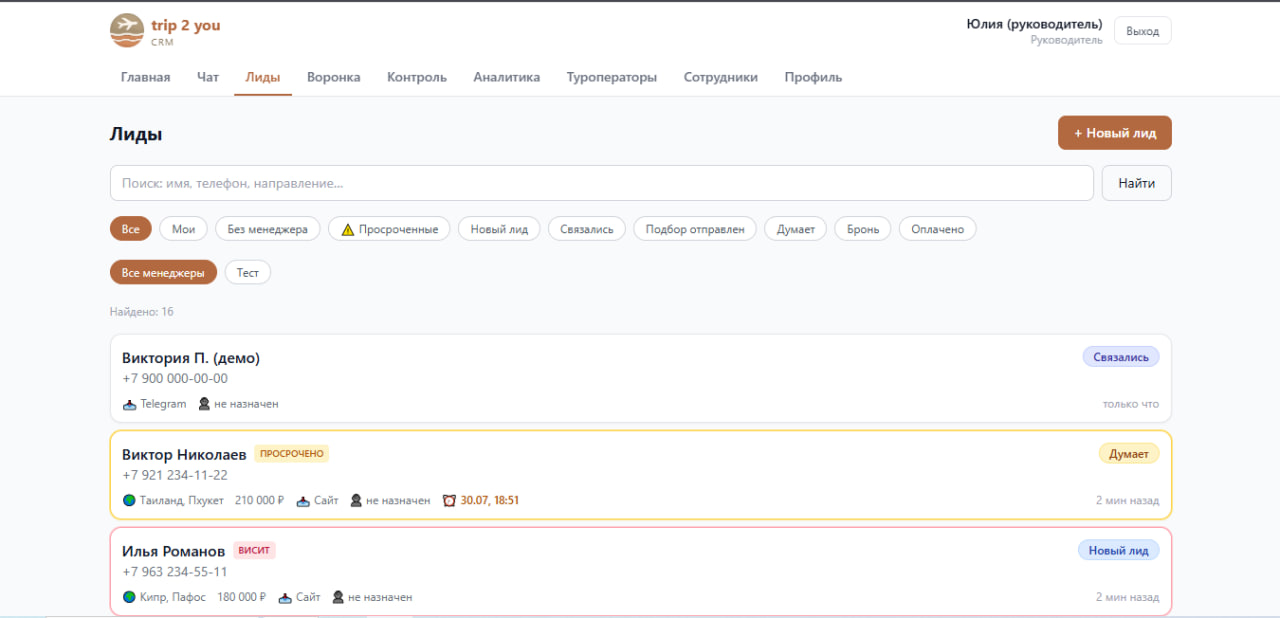Open the Аналитика tab

(x=507, y=77)
